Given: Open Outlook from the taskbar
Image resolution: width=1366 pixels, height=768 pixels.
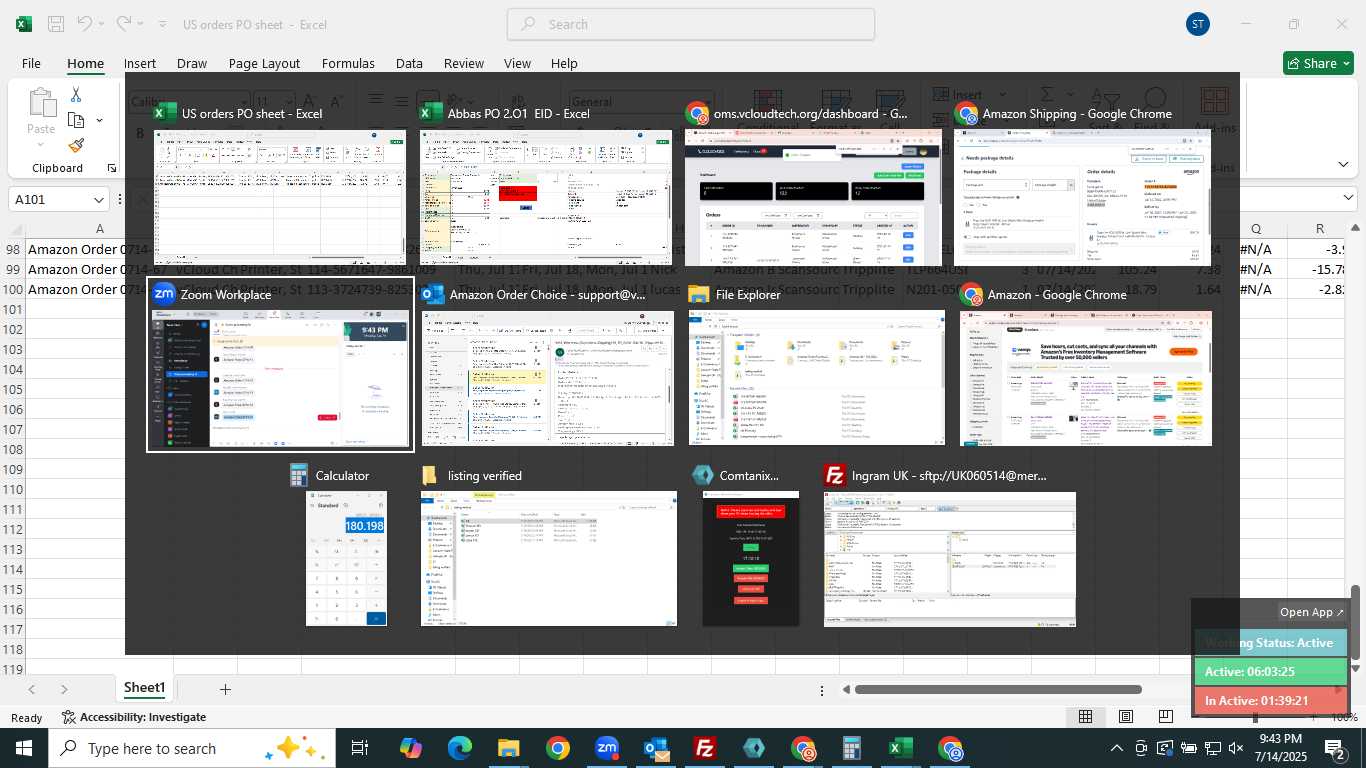Looking at the screenshot, I should (x=656, y=748).
